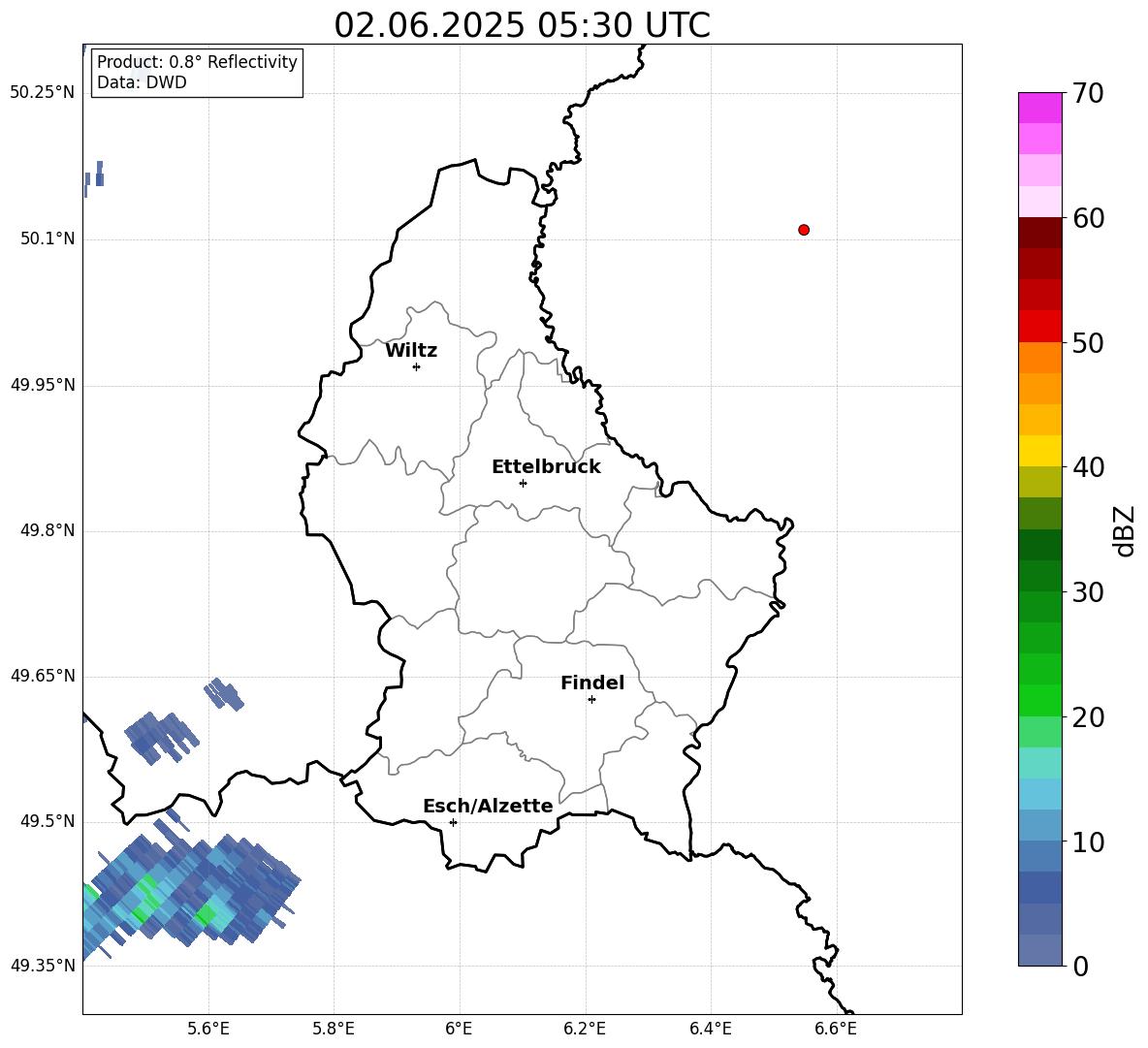Click the dark red colorbar segment below 60
The image size is (1148, 1048).
[x=1040, y=233]
